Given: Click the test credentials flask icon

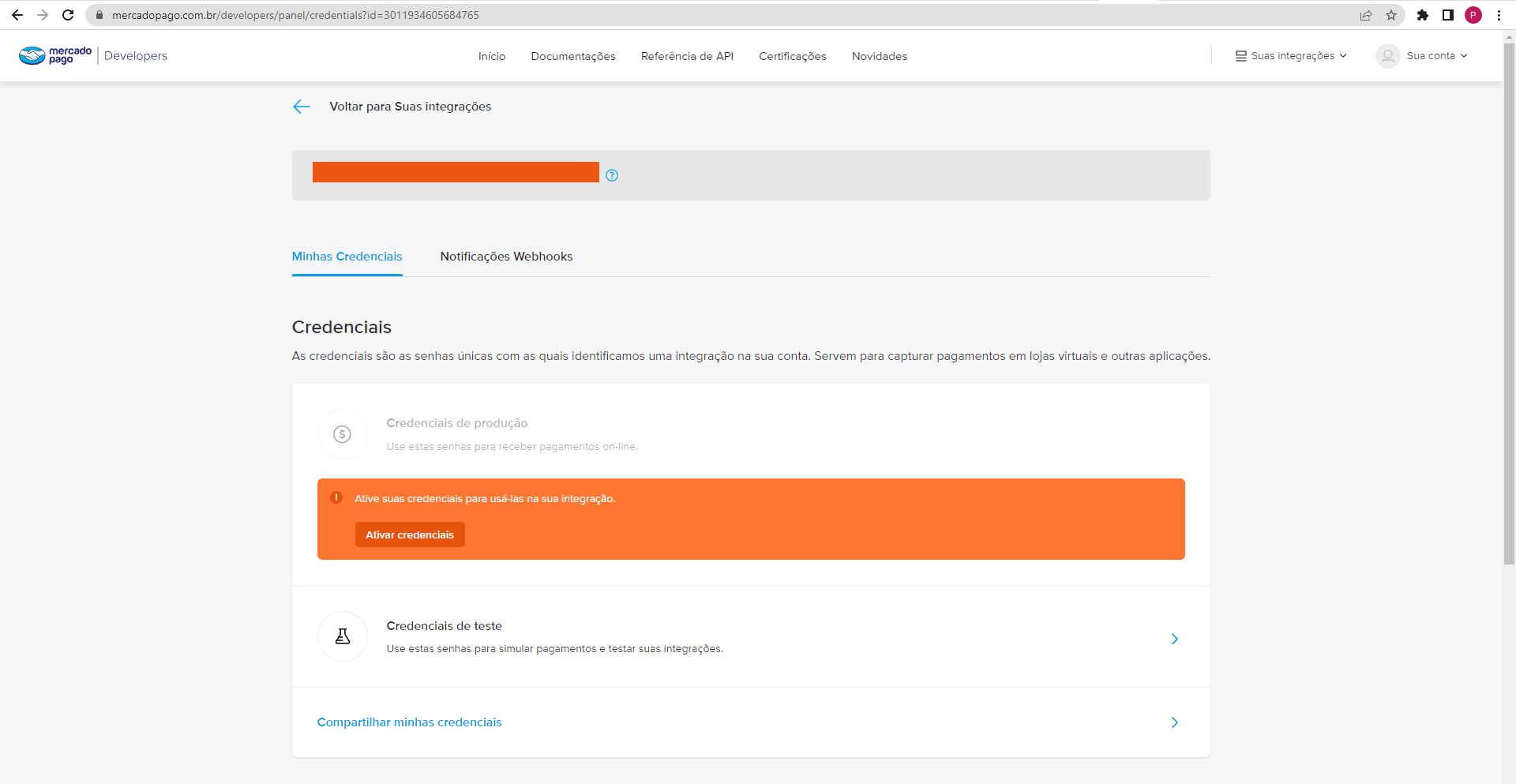Looking at the screenshot, I should pos(342,636).
